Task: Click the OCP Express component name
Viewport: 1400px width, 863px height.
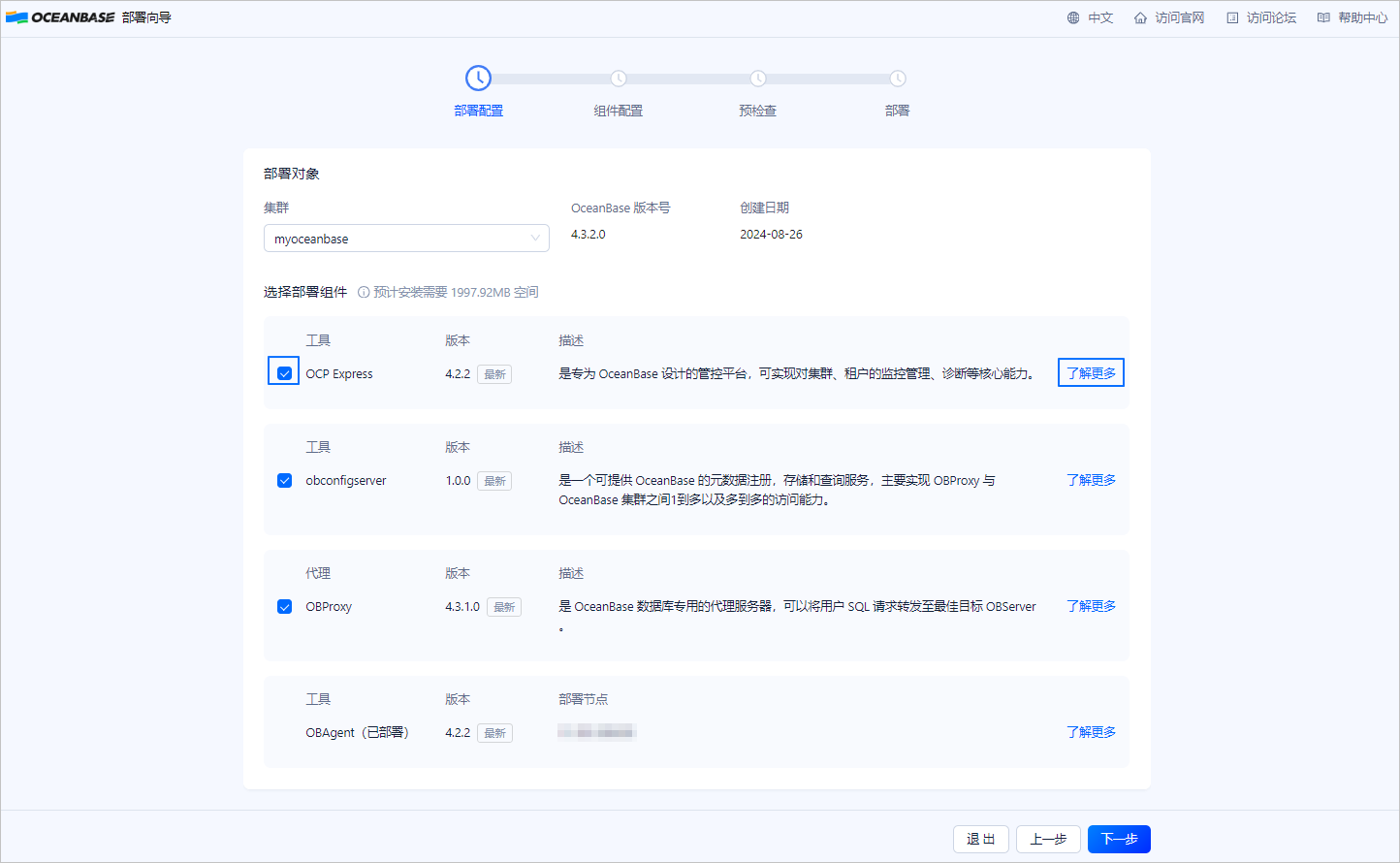Action: click(339, 373)
